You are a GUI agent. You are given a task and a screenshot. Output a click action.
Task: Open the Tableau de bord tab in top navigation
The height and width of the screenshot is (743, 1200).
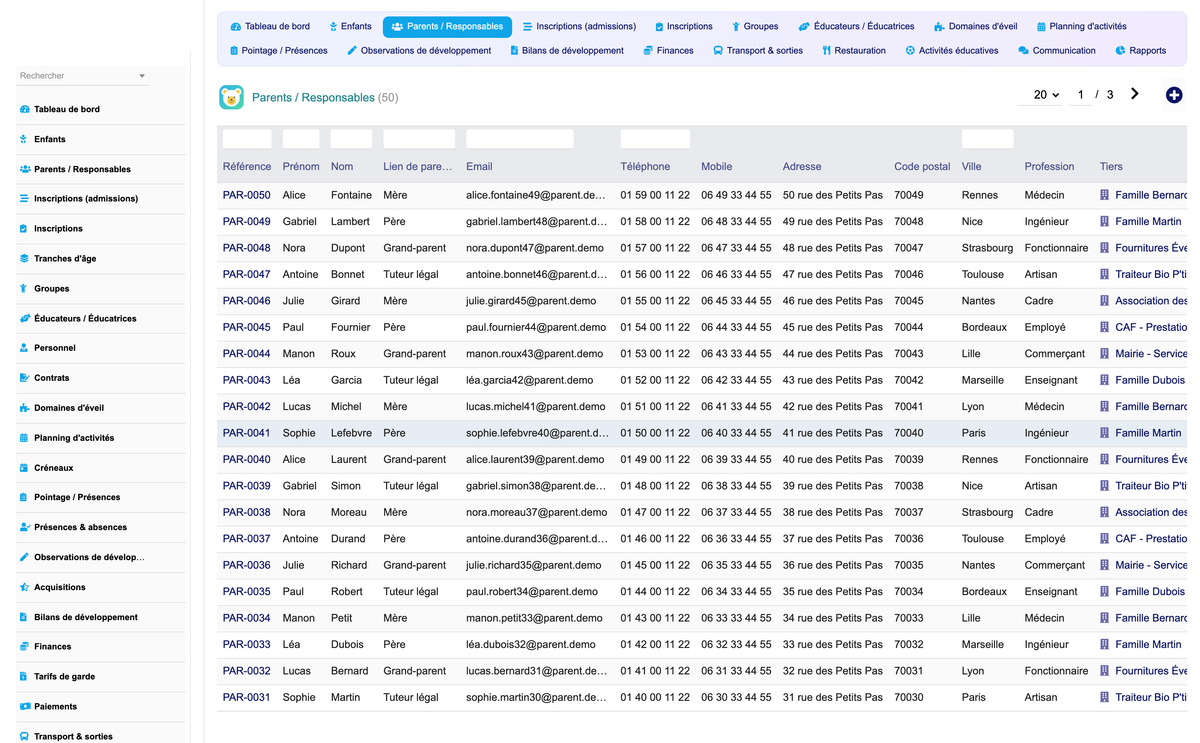click(x=270, y=26)
